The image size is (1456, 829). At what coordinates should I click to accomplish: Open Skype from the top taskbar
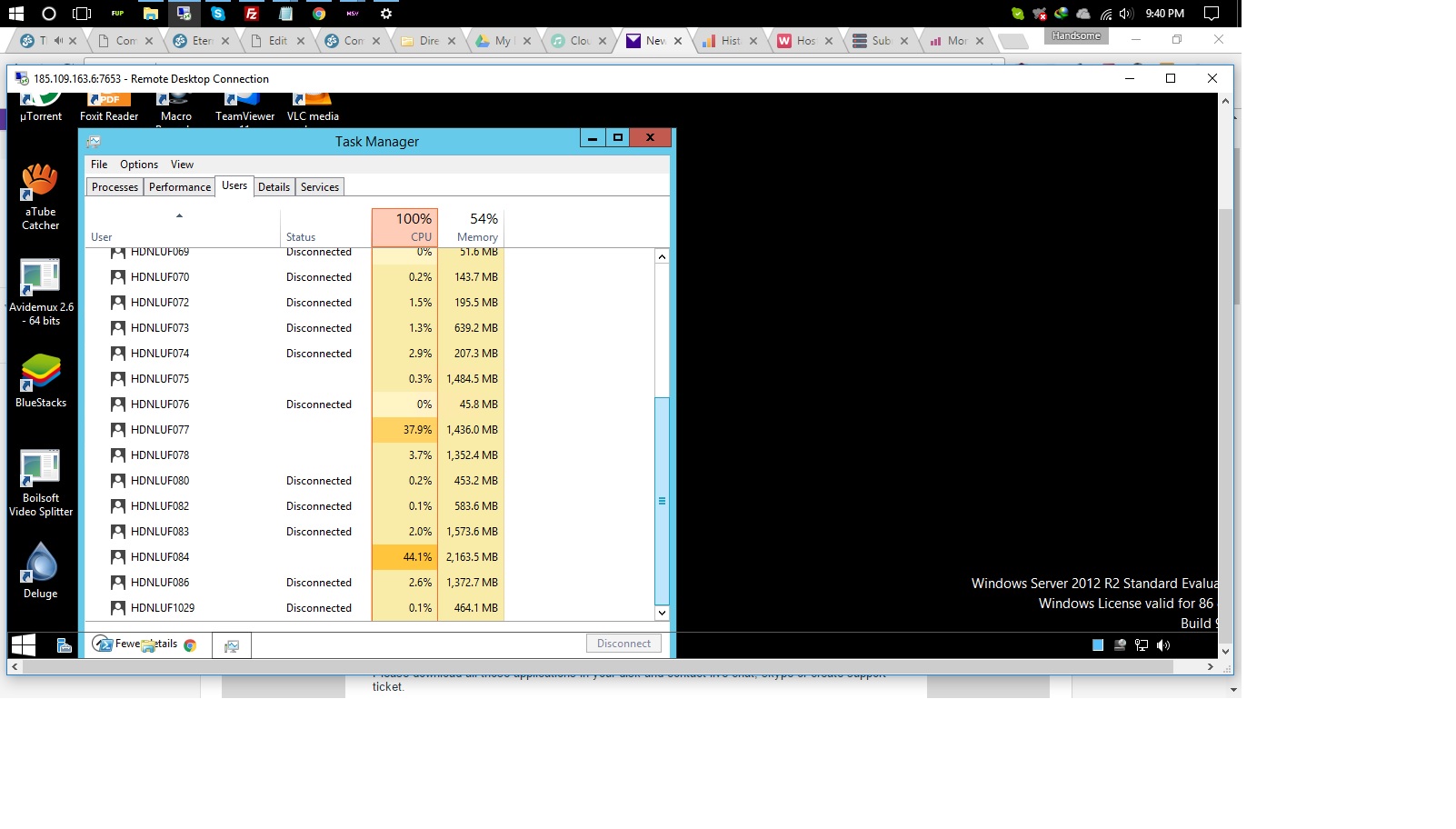[x=218, y=14]
